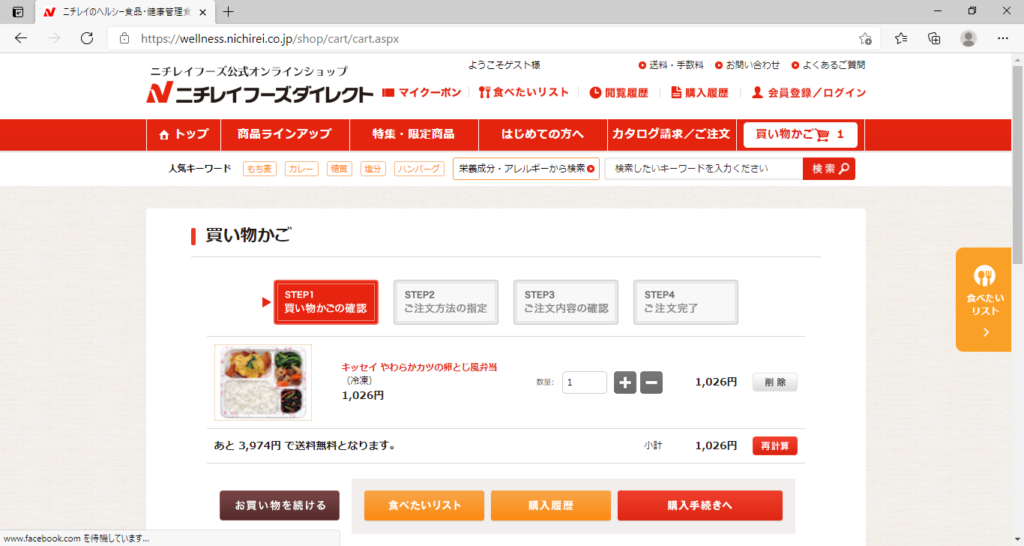Reload the page with the refresh icon

(x=87, y=39)
